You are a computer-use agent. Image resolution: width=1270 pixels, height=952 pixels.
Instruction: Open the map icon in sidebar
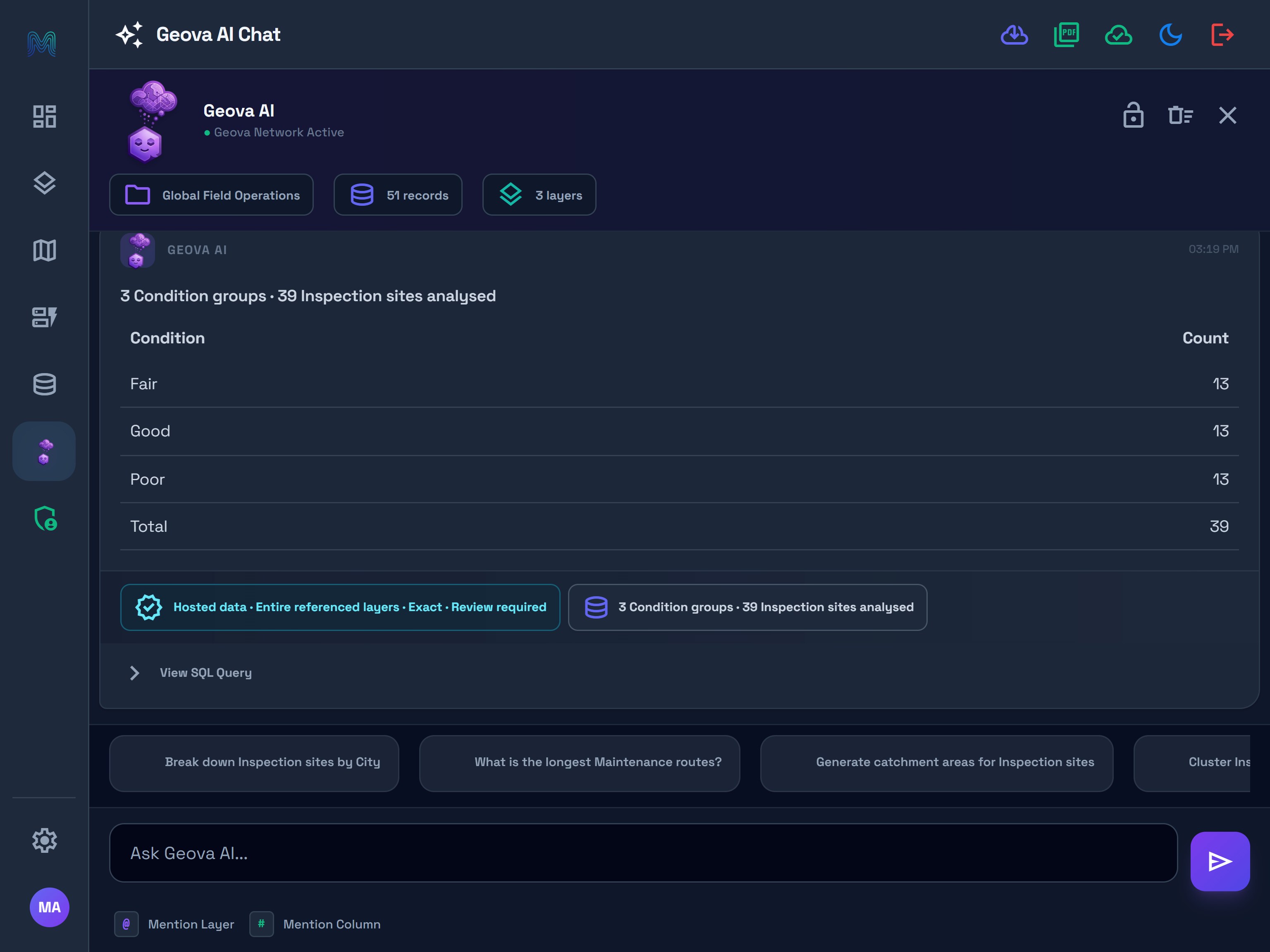(x=44, y=250)
